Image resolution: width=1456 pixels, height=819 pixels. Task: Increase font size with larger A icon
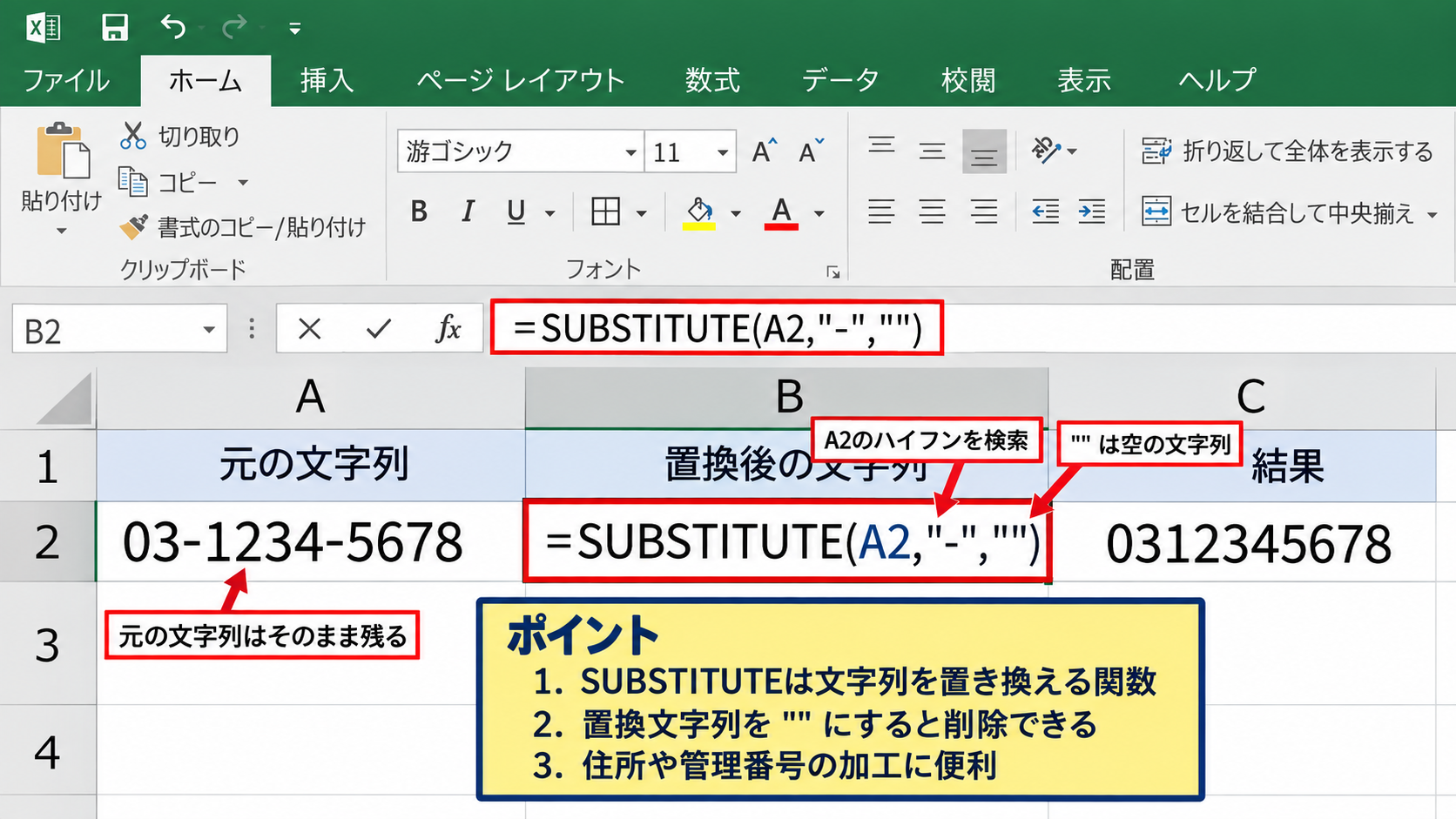click(x=764, y=151)
